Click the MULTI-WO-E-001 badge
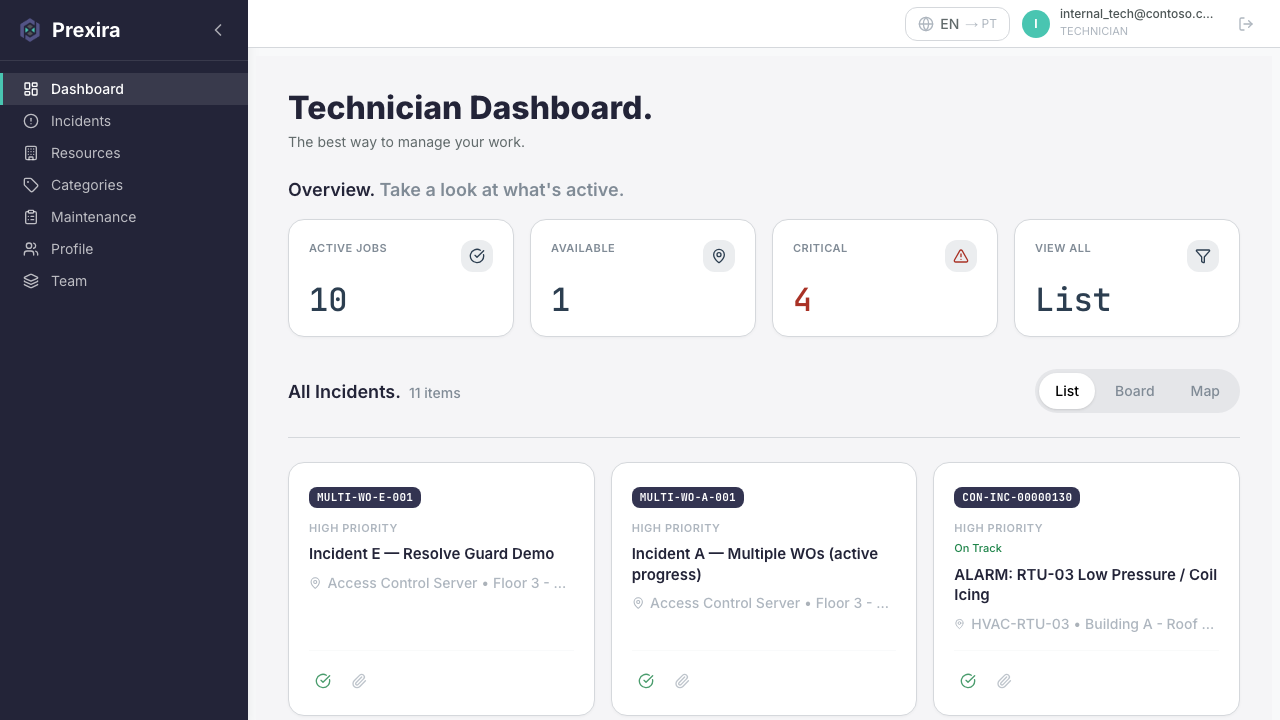 pyautogui.click(x=365, y=497)
